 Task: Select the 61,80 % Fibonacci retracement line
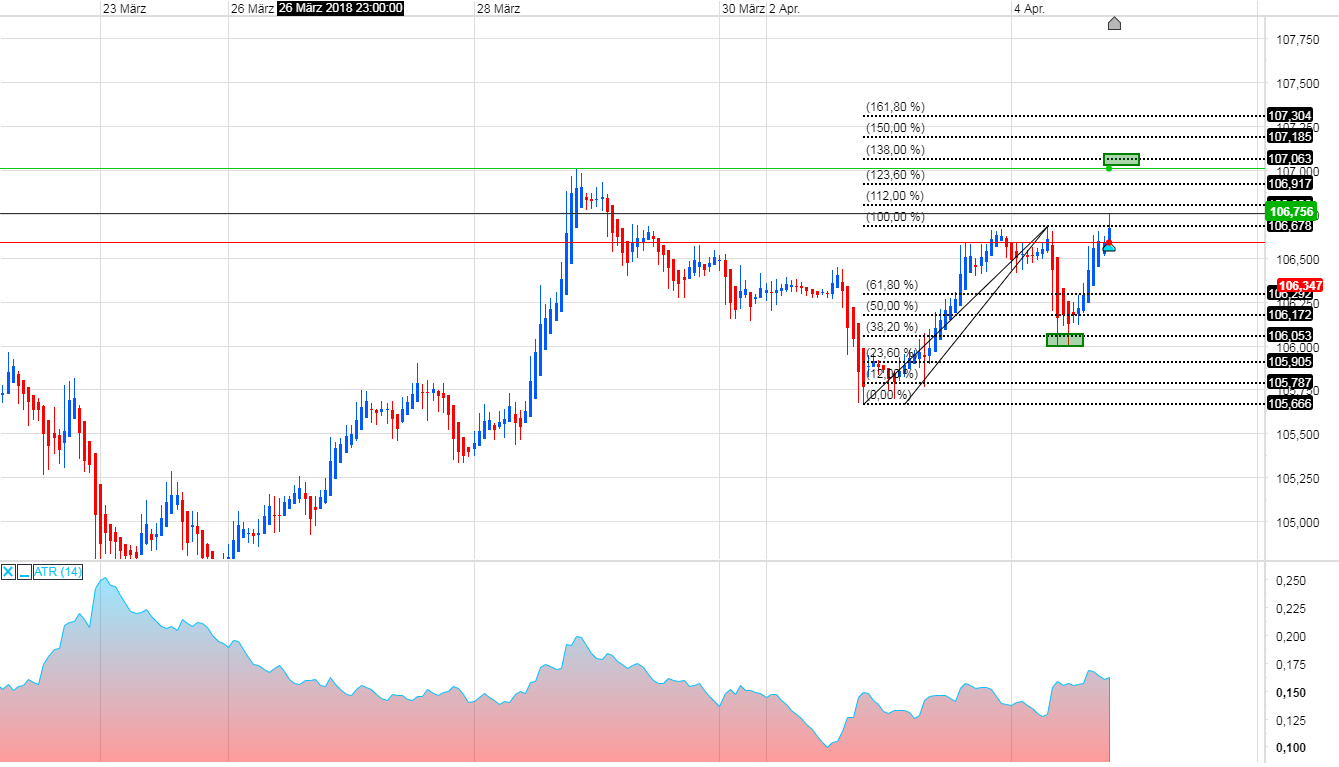[891, 285]
